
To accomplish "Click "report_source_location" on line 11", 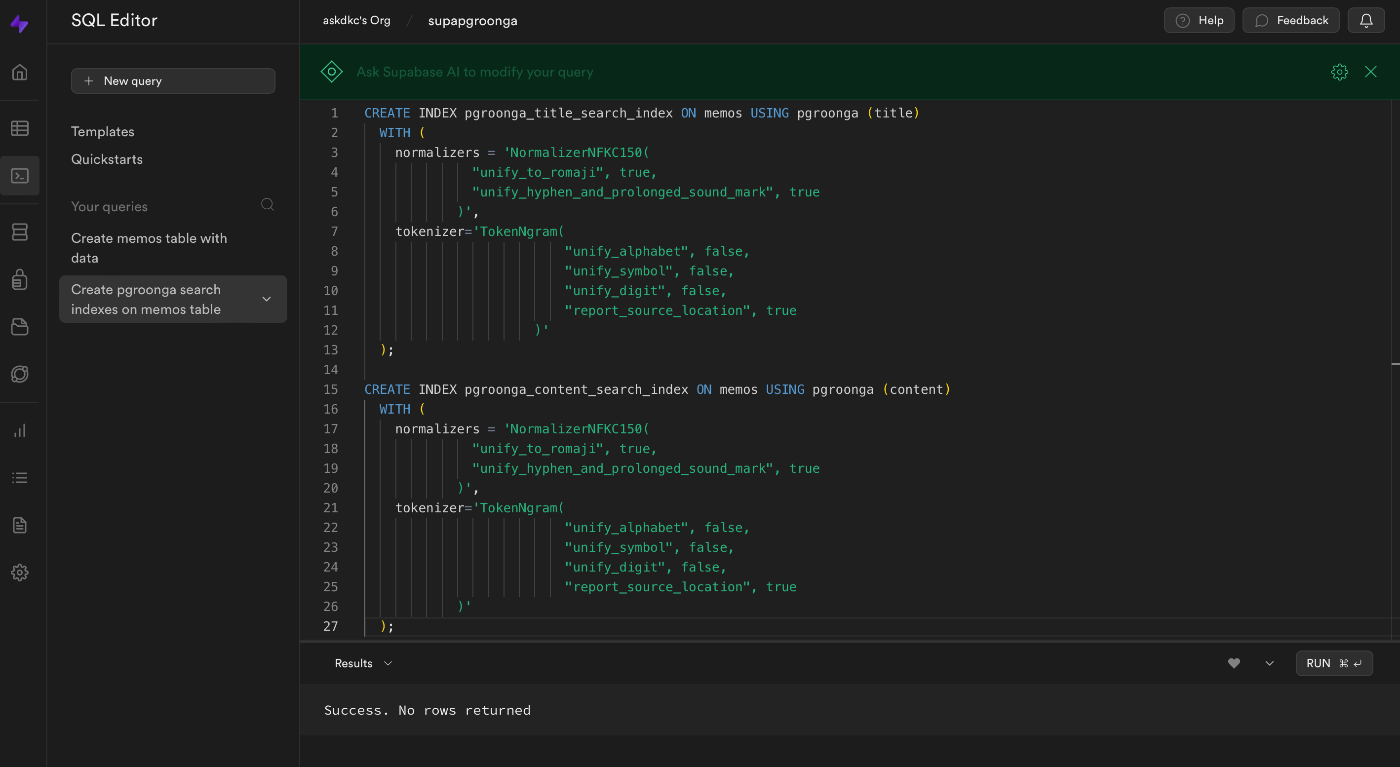I will [658, 310].
